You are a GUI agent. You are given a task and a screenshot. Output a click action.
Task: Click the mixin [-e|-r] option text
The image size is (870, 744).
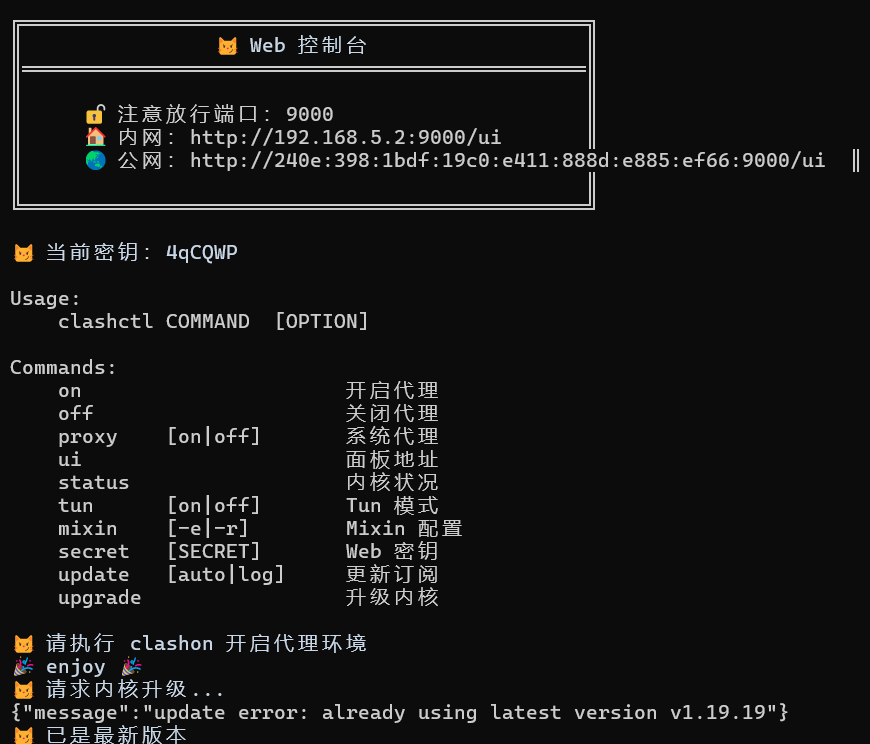coord(208,529)
